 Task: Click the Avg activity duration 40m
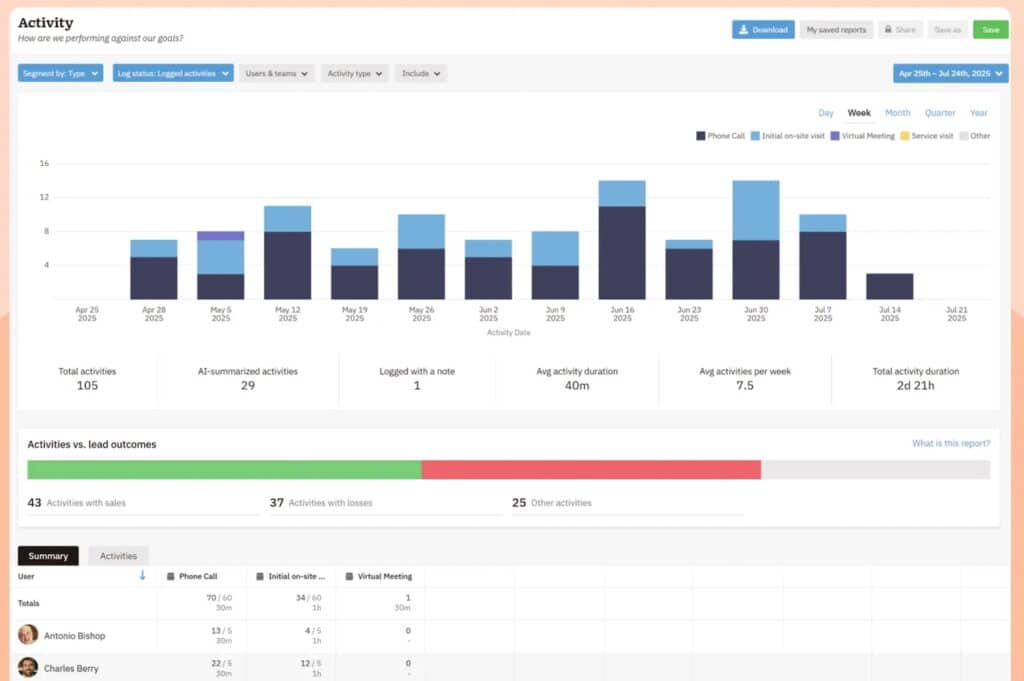[577, 386]
